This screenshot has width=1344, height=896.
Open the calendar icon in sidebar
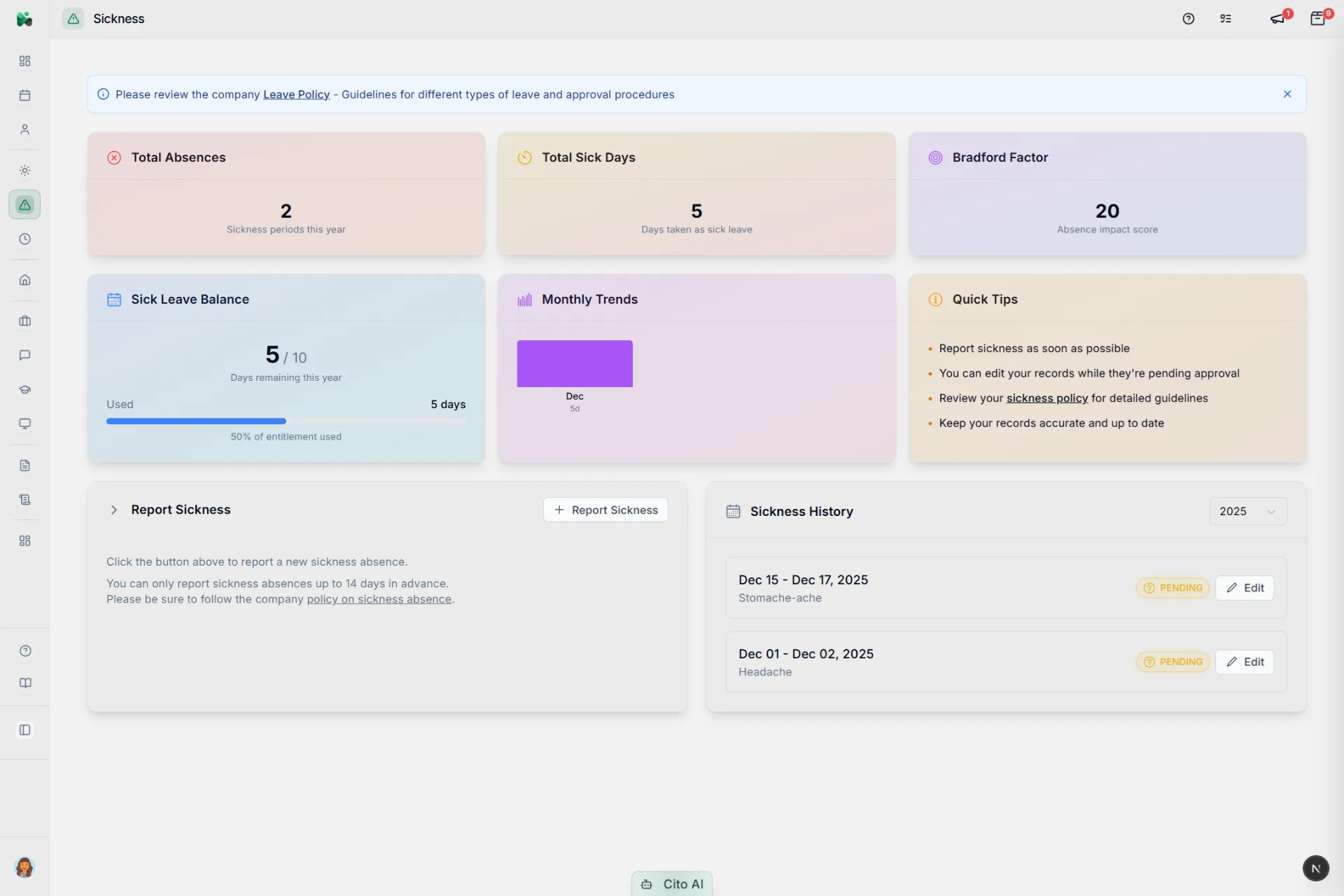click(24, 95)
